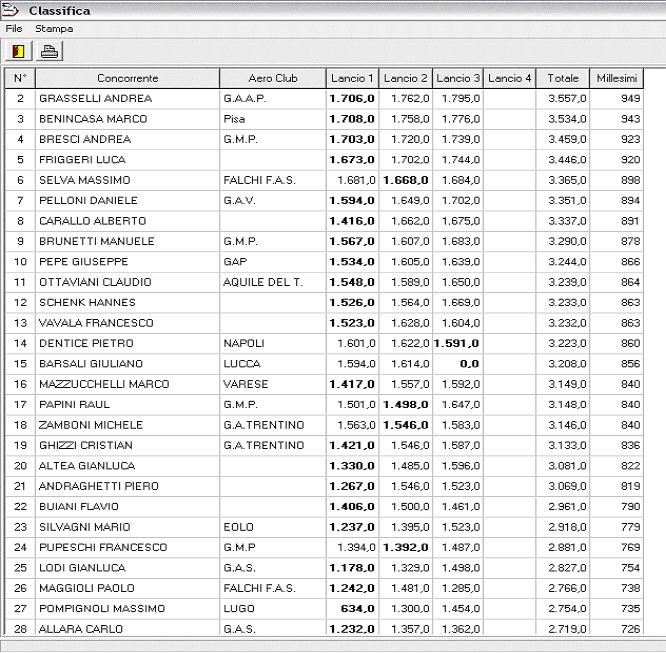Click the AQUILE DEL T. club cell

(273, 282)
